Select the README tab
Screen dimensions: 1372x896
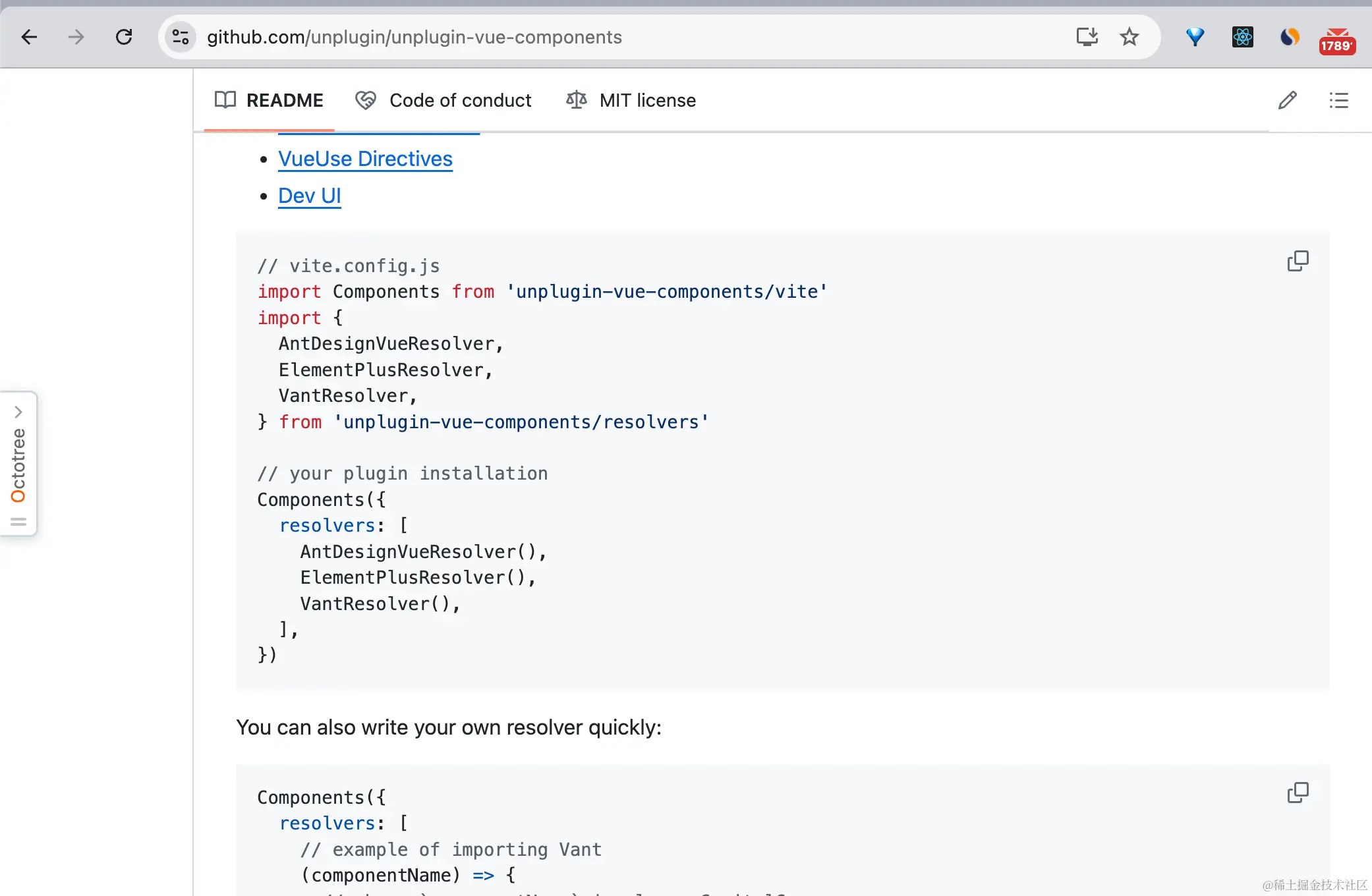coord(270,100)
